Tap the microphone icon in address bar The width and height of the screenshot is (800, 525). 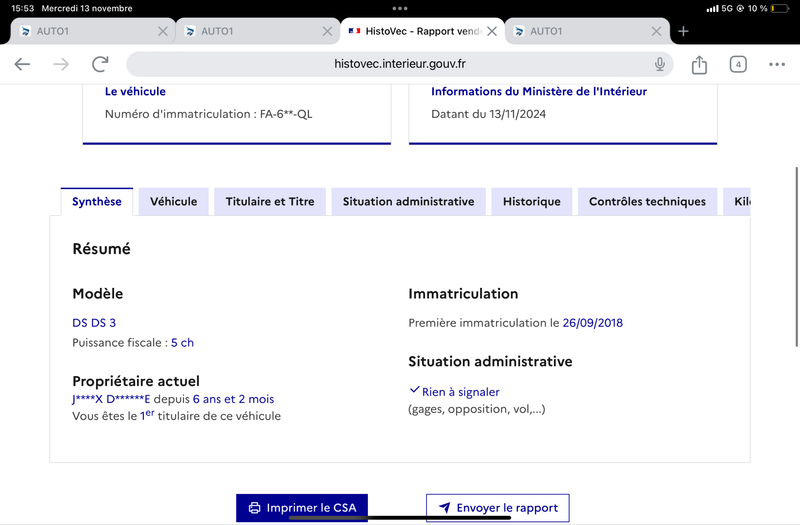click(x=660, y=64)
